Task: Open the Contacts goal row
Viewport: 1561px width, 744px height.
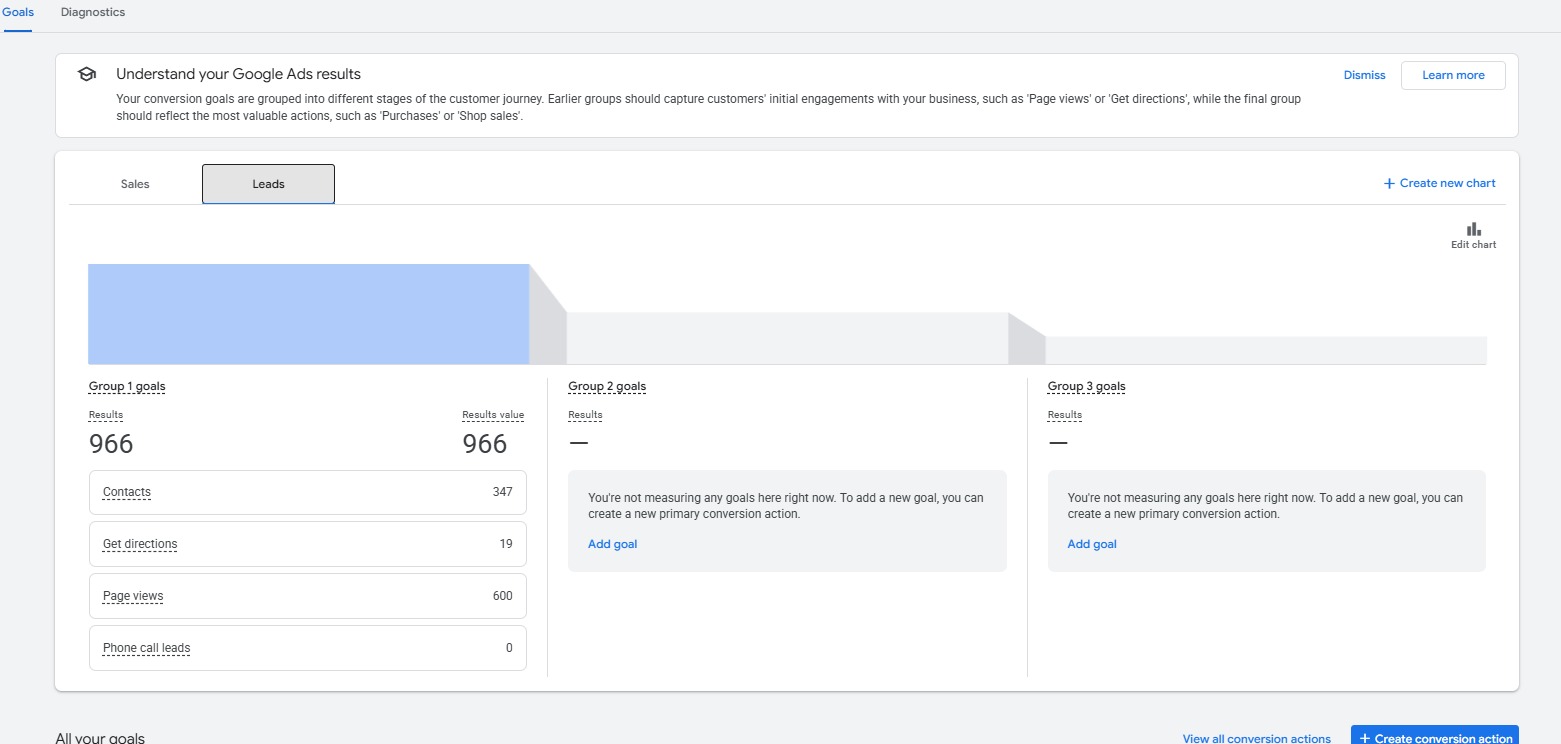Action: pos(308,492)
